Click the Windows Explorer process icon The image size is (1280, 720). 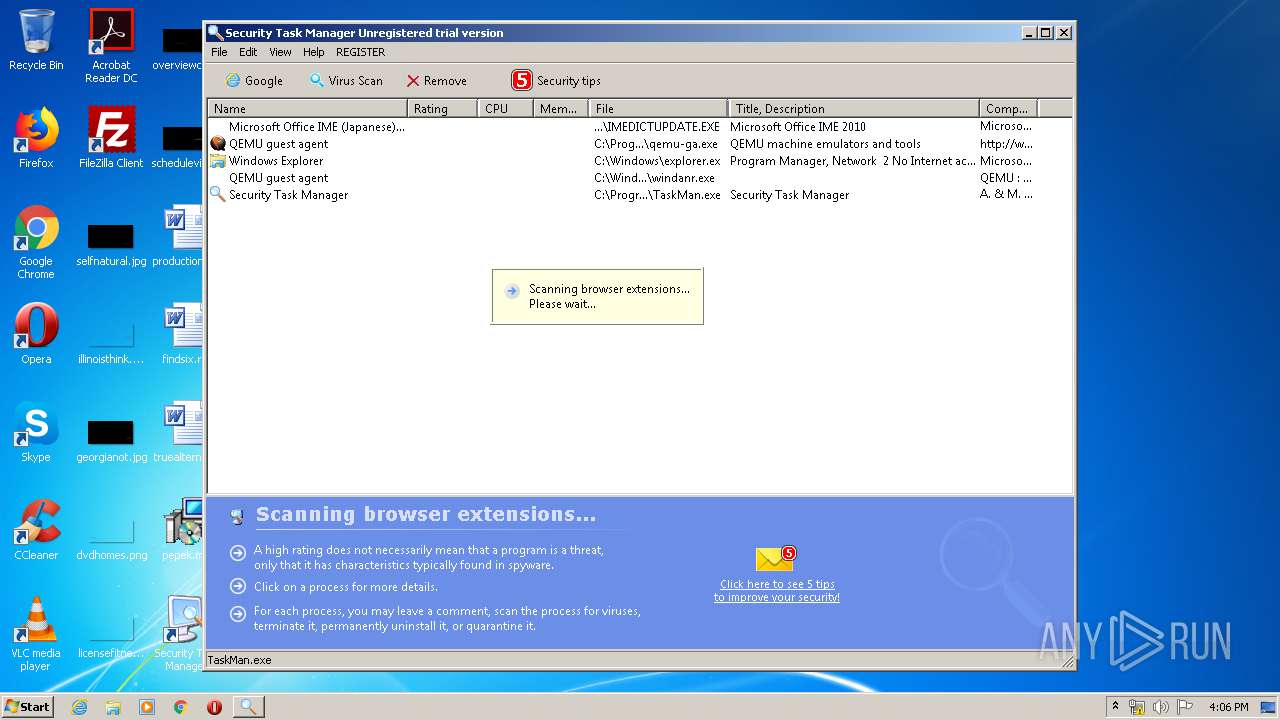[x=217, y=161]
